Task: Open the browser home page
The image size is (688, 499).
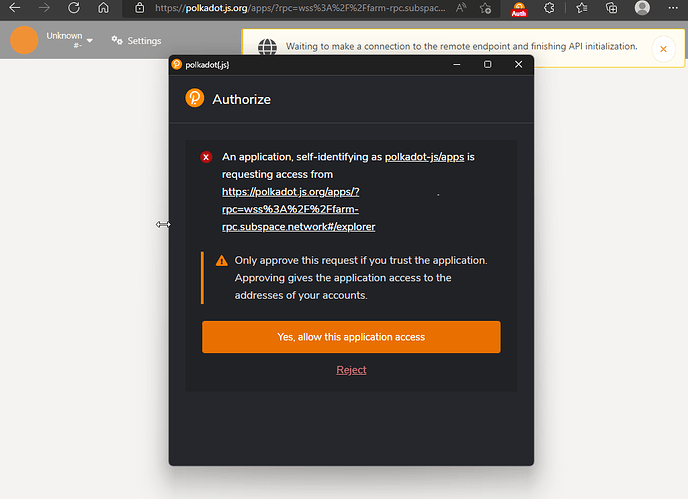Action: tap(104, 7)
